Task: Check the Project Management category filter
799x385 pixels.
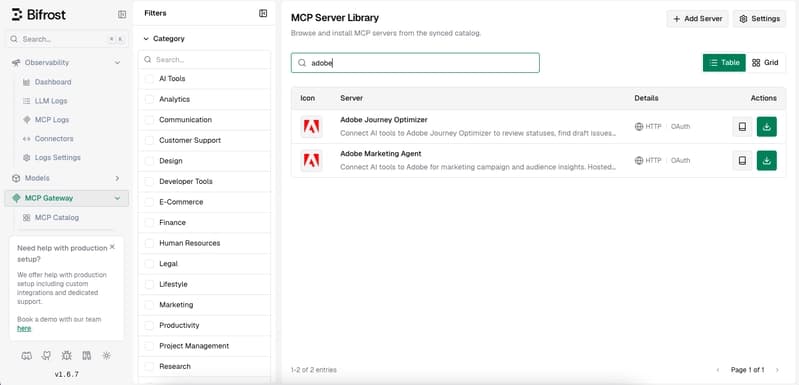Action: tap(149, 346)
